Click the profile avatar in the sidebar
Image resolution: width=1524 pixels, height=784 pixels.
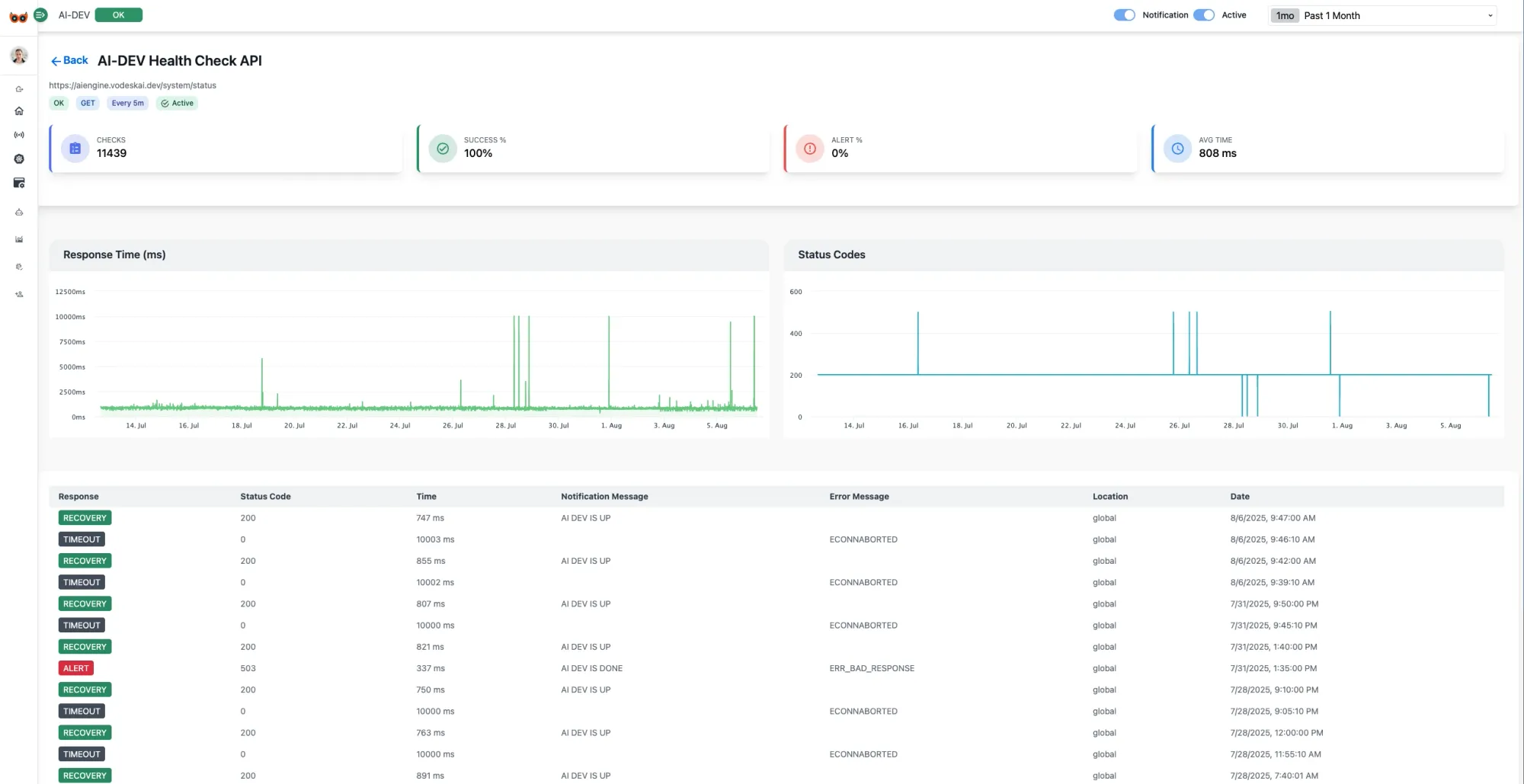pos(18,55)
